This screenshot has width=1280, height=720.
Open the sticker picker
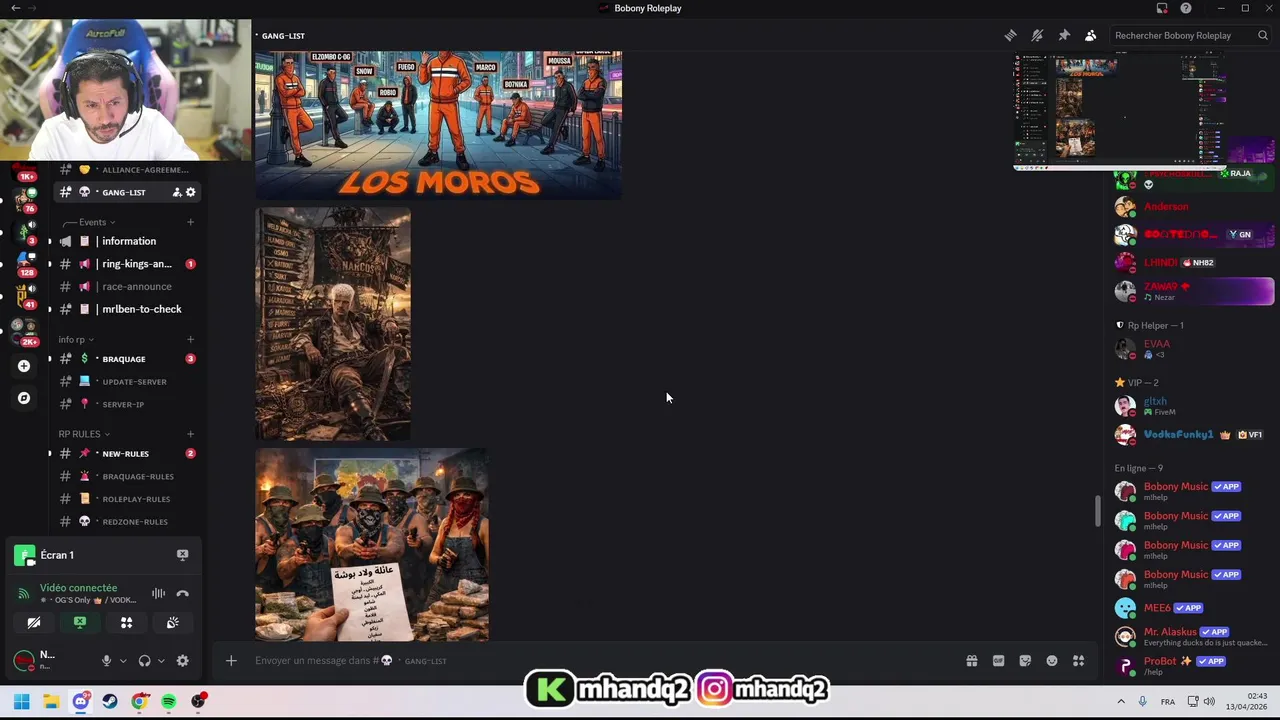[1025, 661]
